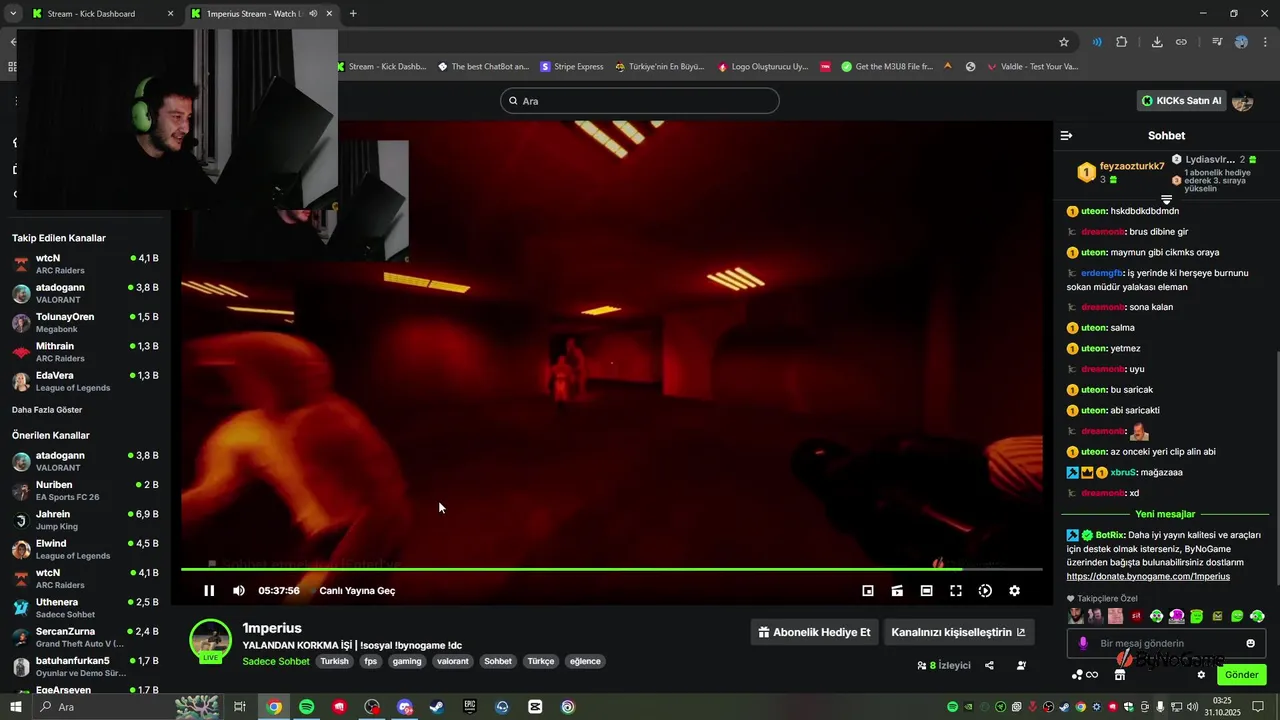Viewport: 1280px width, 720px height.
Task: Mute the stream volume
Action: 239,591
